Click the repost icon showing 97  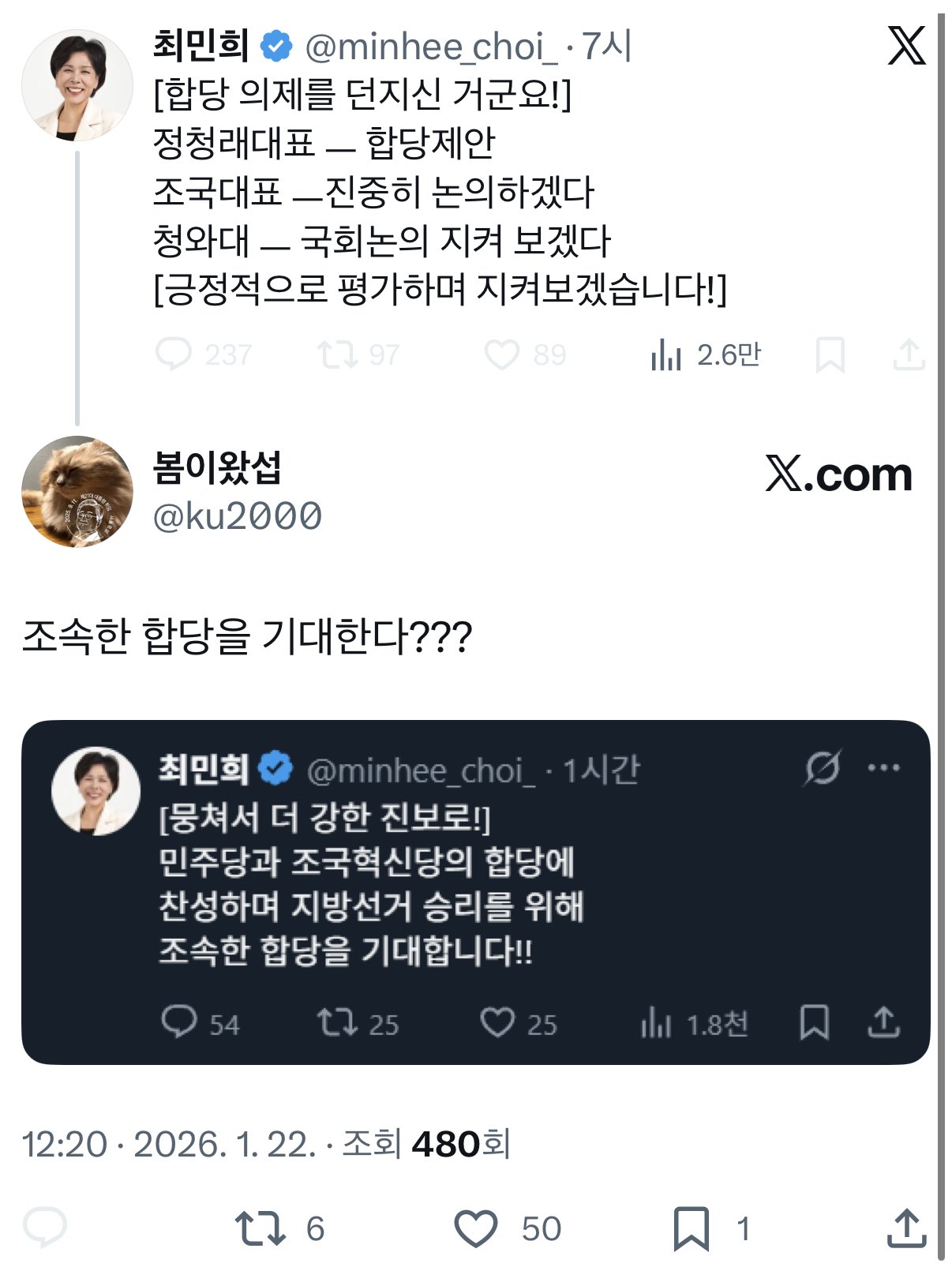tap(337, 354)
